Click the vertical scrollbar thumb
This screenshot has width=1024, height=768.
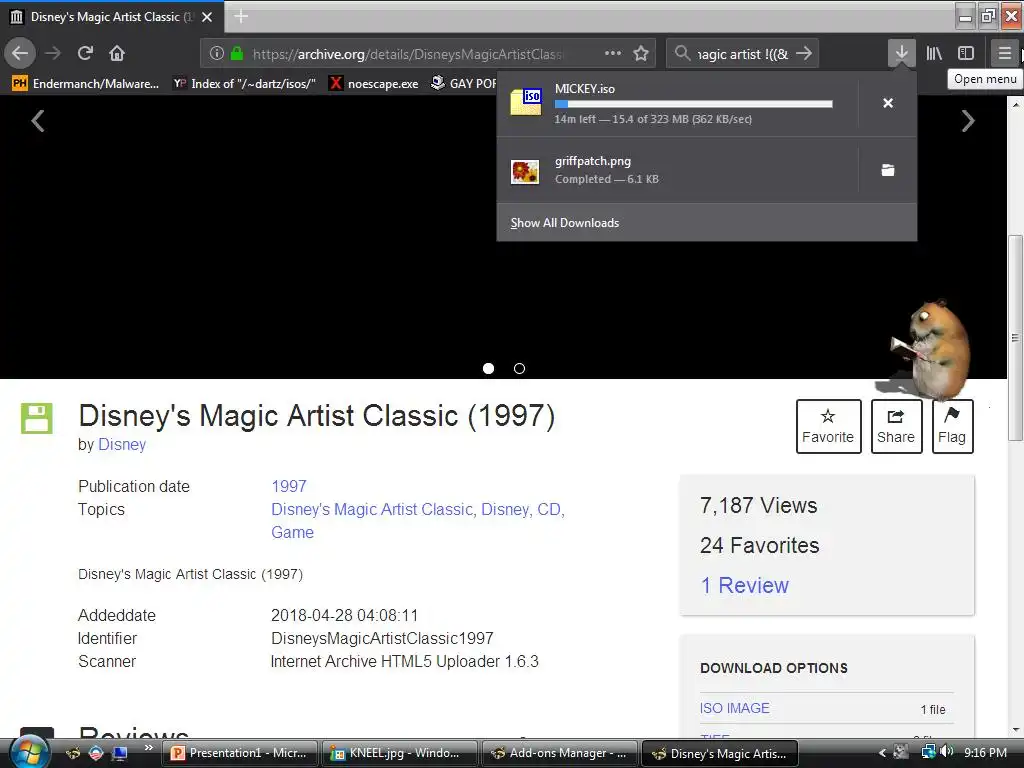pyautogui.click(x=1015, y=338)
